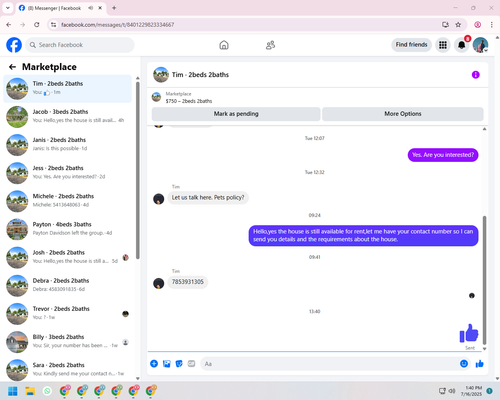The height and width of the screenshot is (400, 500).
Task: Click the conversation list scrollbar thumb
Action: [x=138, y=170]
